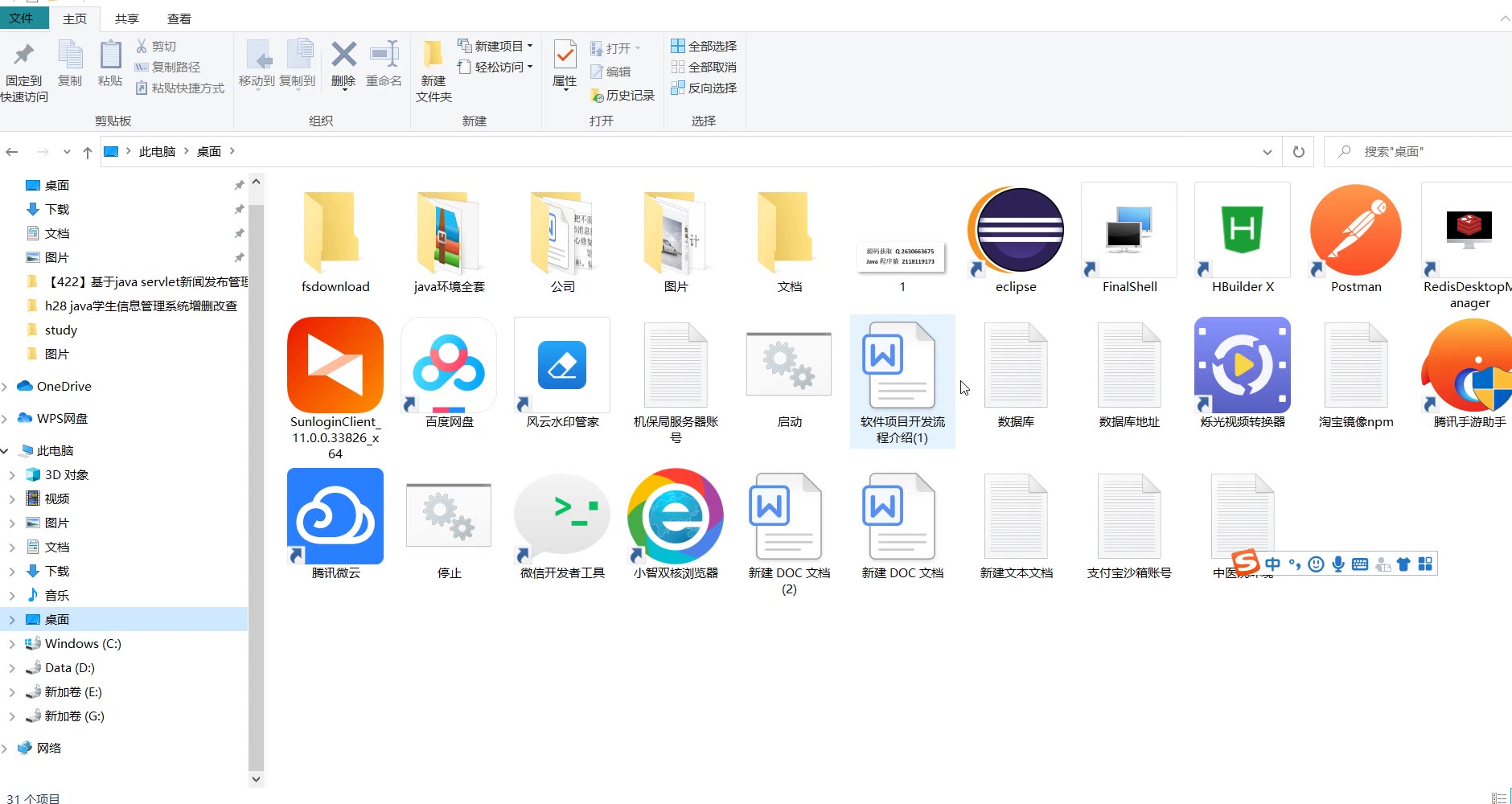
Task: Open the address bar history dropdown
Action: coord(1267,152)
